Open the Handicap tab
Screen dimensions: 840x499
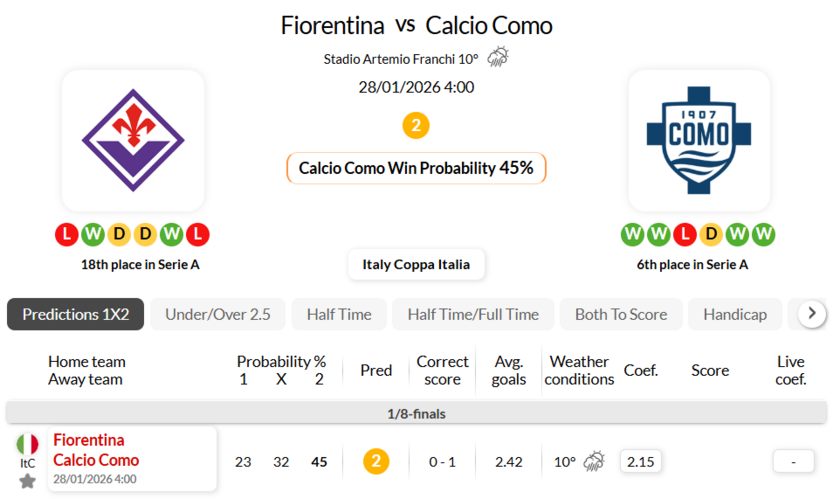point(735,314)
